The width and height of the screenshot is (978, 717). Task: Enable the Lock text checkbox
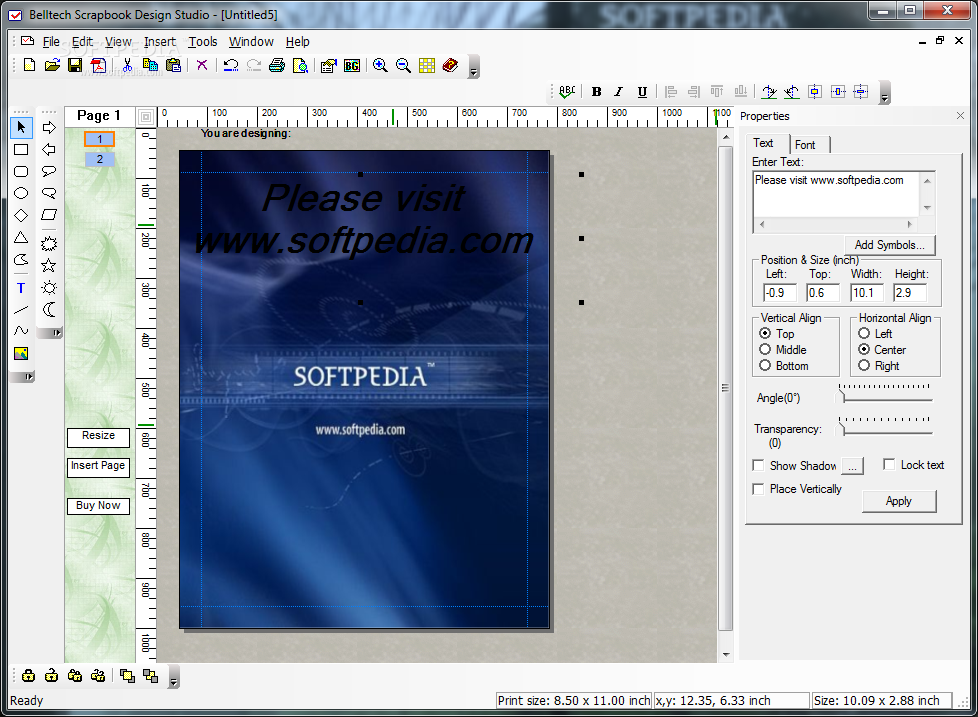pos(889,464)
